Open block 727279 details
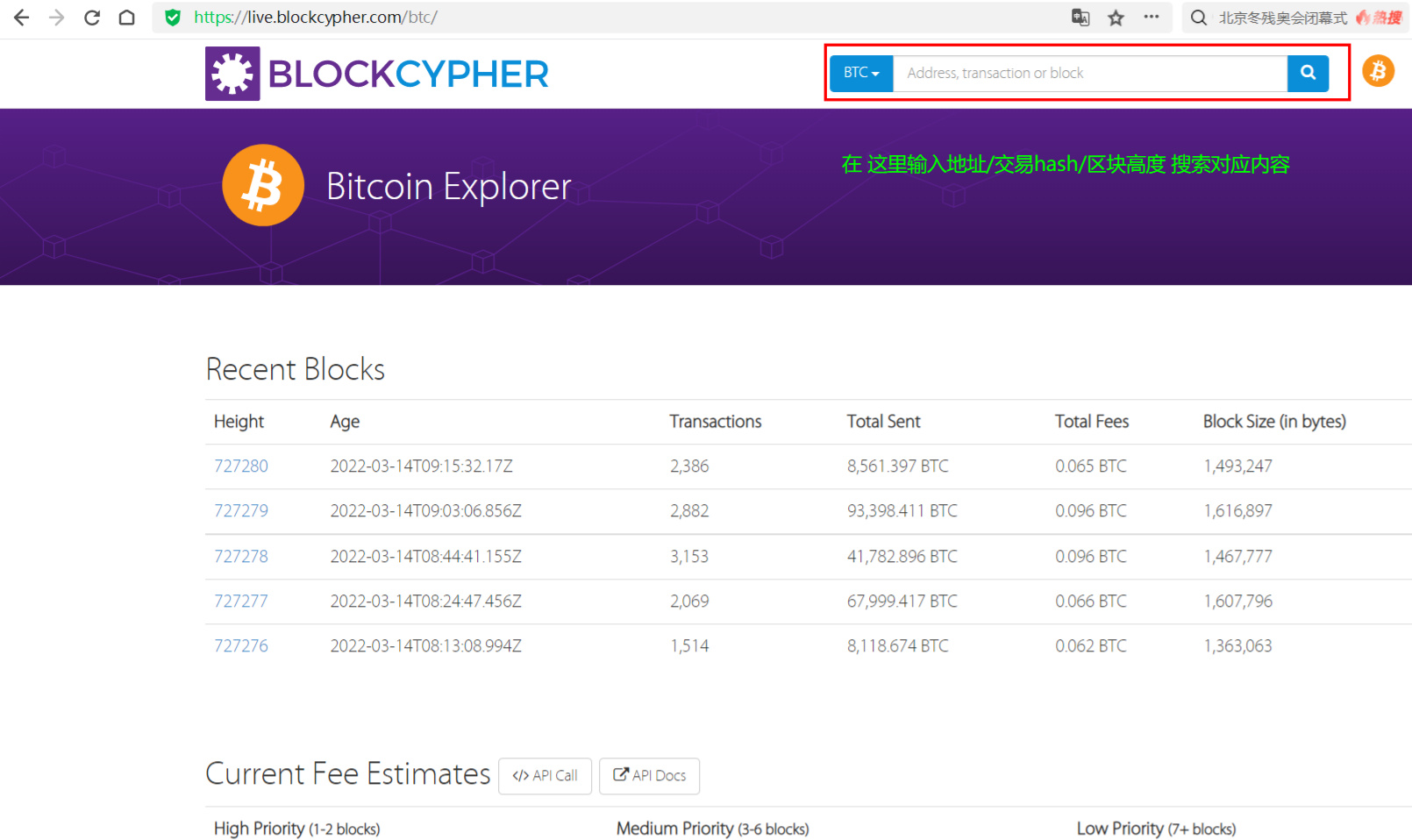 pos(241,511)
